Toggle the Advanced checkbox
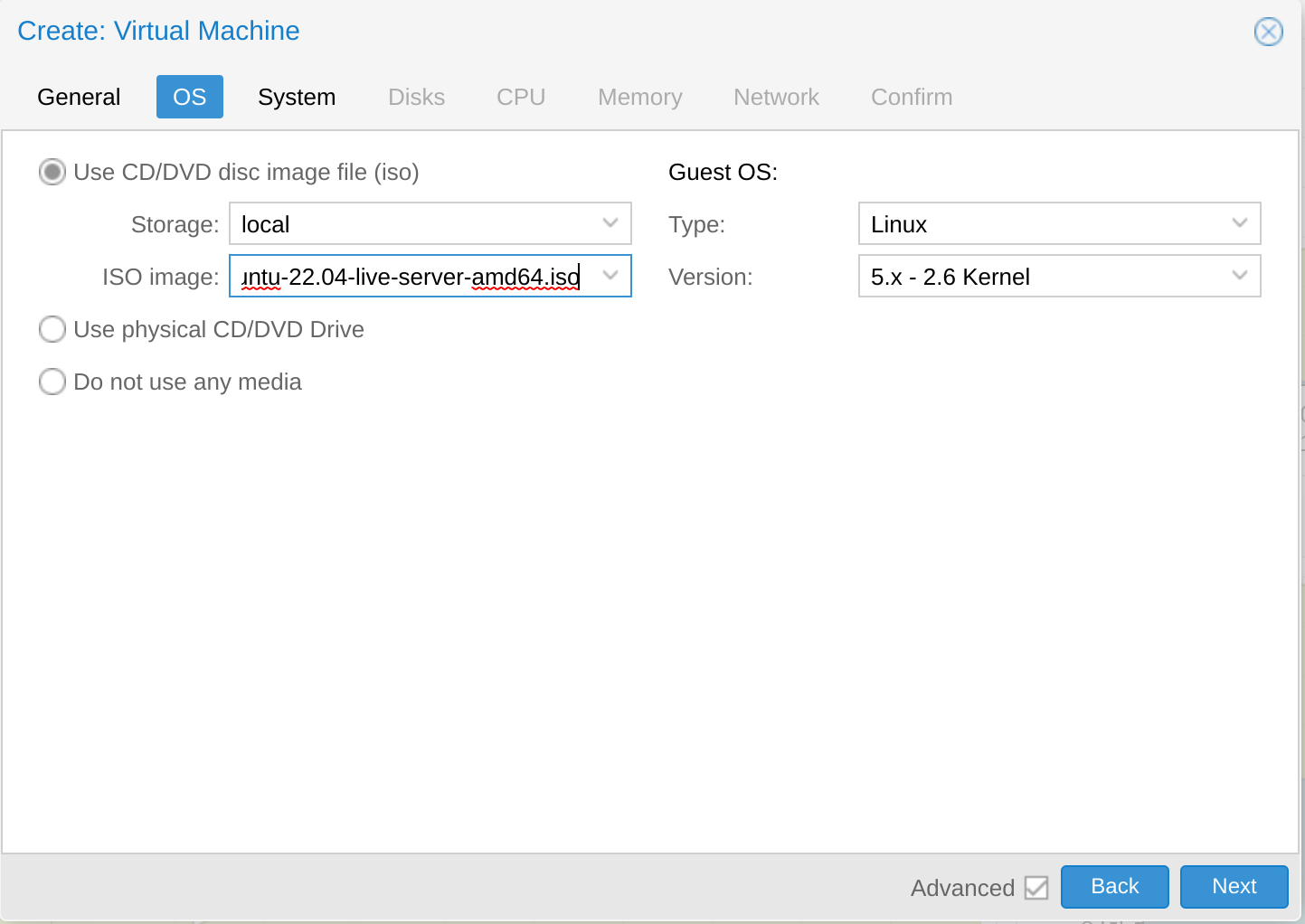This screenshot has height=924, width=1305. (x=1036, y=888)
